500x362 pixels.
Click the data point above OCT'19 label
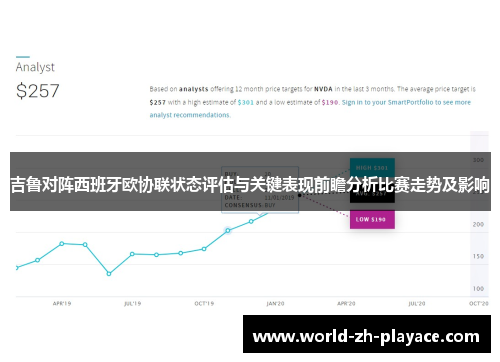click(204, 249)
